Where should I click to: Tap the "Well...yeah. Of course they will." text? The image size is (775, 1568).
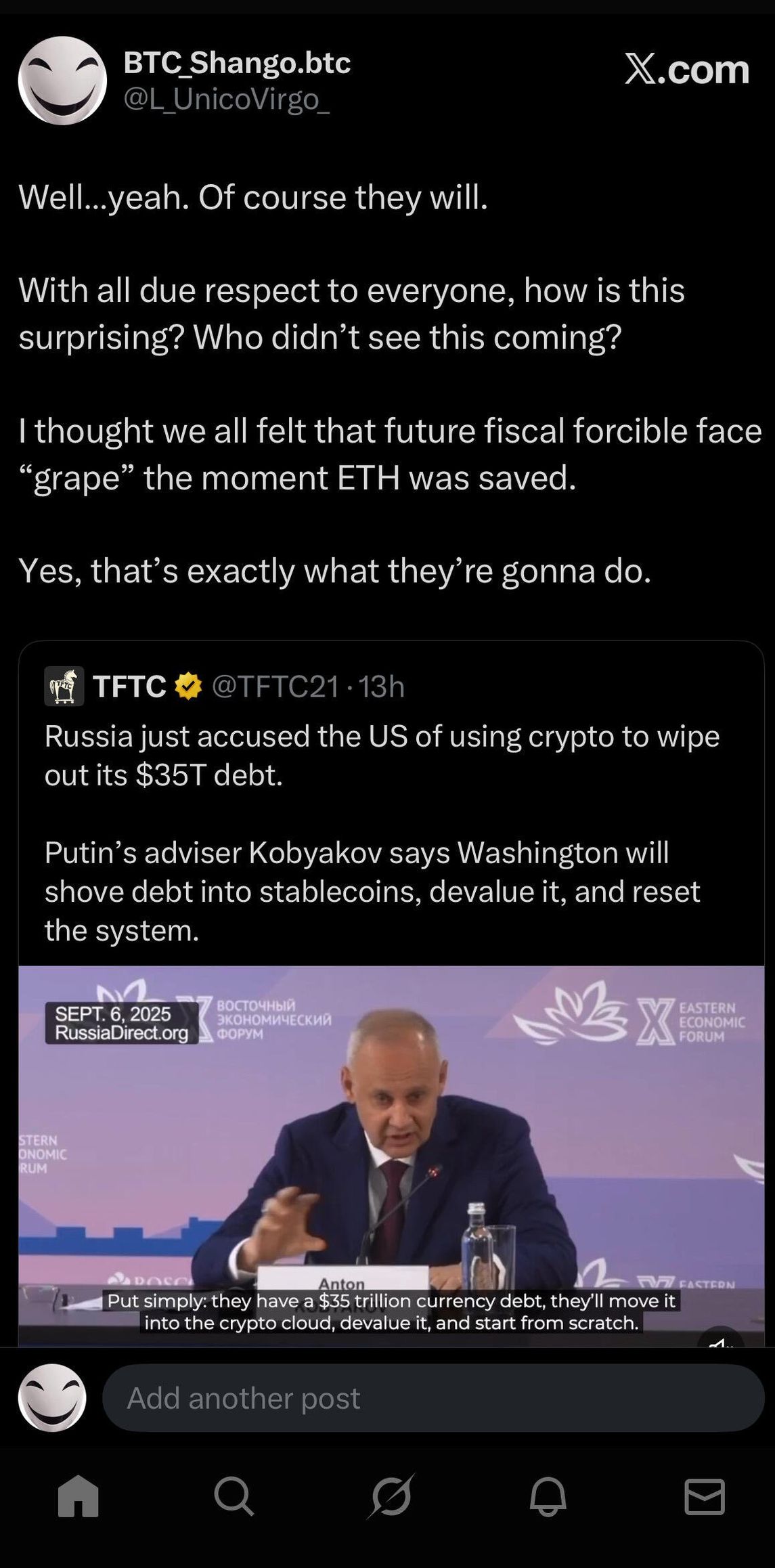[253, 198]
